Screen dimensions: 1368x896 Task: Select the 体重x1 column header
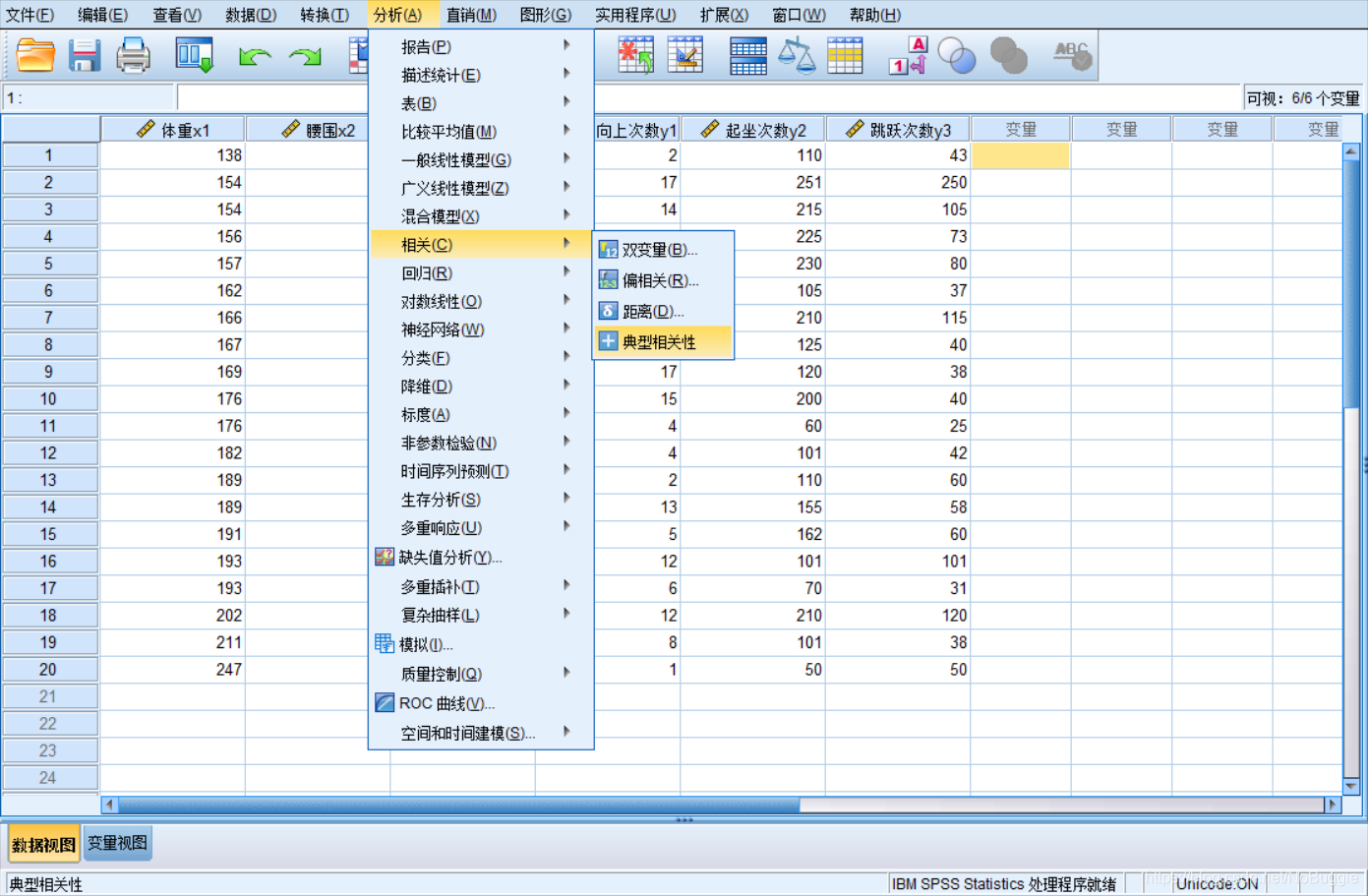point(173,130)
